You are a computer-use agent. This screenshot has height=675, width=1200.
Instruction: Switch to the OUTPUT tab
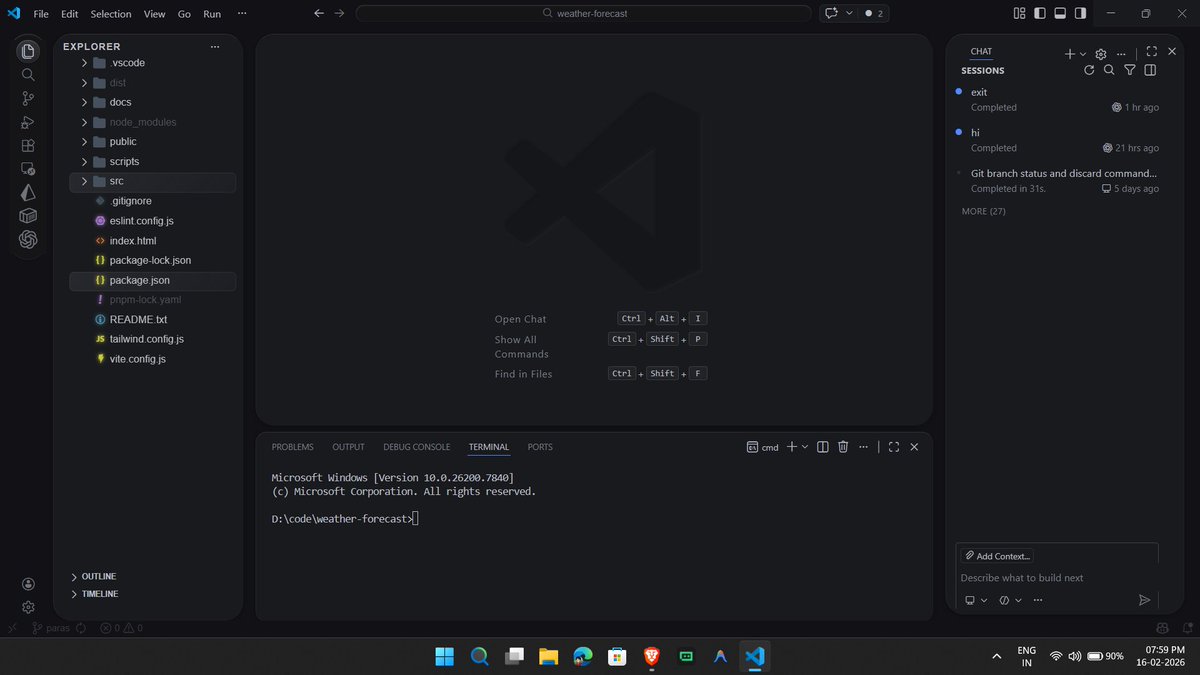pos(348,447)
